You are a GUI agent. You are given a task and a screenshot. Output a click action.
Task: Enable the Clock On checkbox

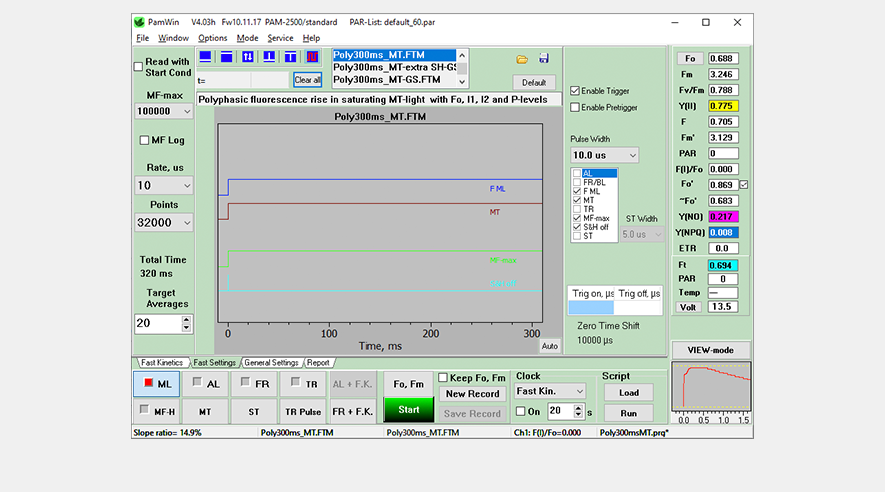520,411
